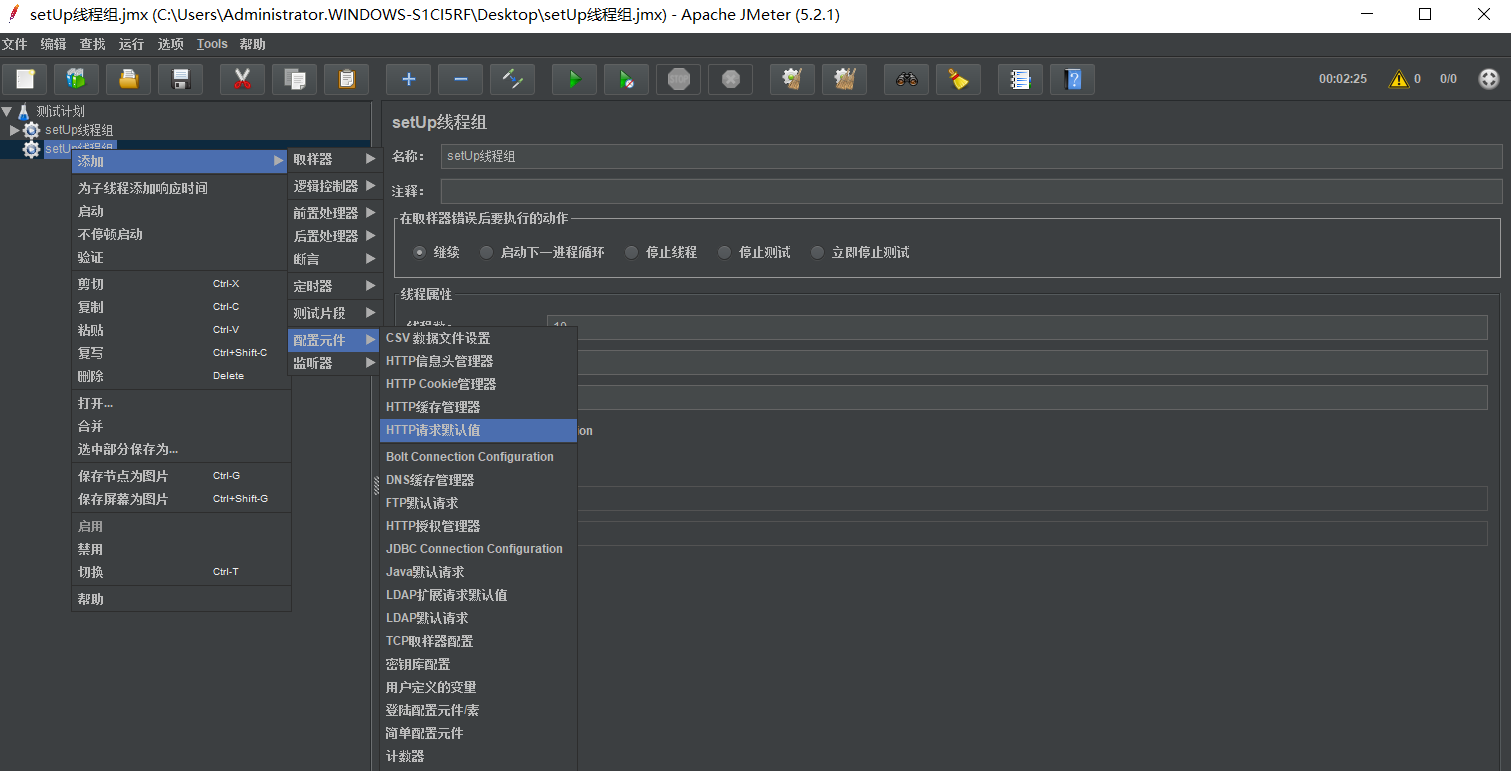Click the Toggle enable/disable toolbar icon
Screen dimensions: 1511x771
pyautogui.click(x=512, y=80)
